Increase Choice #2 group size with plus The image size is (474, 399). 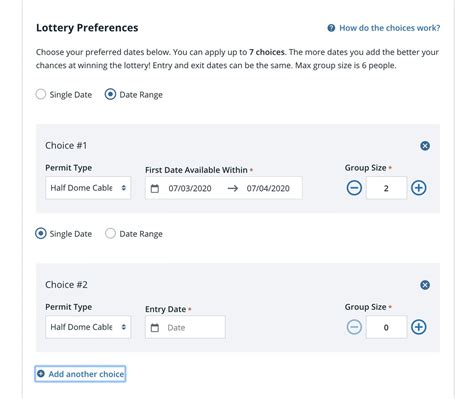(x=419, y=327)
